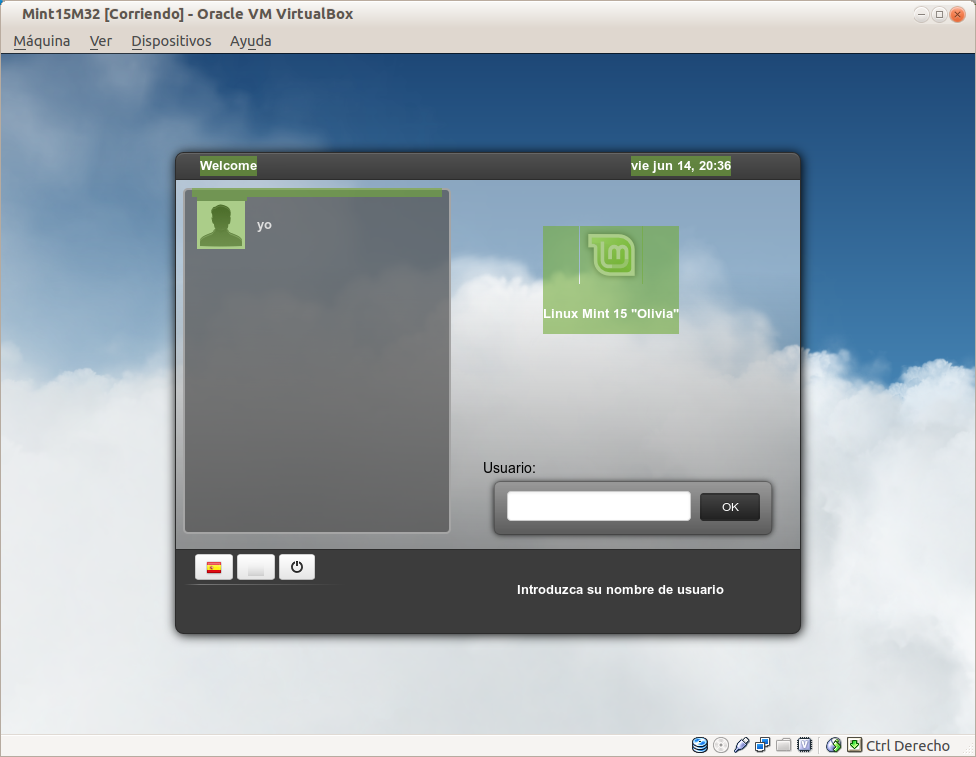Click the user avatar thumbnail

[221, 224]
